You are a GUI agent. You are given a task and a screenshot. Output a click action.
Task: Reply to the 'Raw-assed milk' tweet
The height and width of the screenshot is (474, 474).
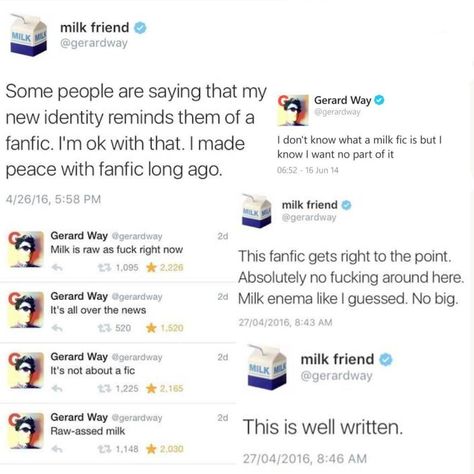(x=57, y=449)
